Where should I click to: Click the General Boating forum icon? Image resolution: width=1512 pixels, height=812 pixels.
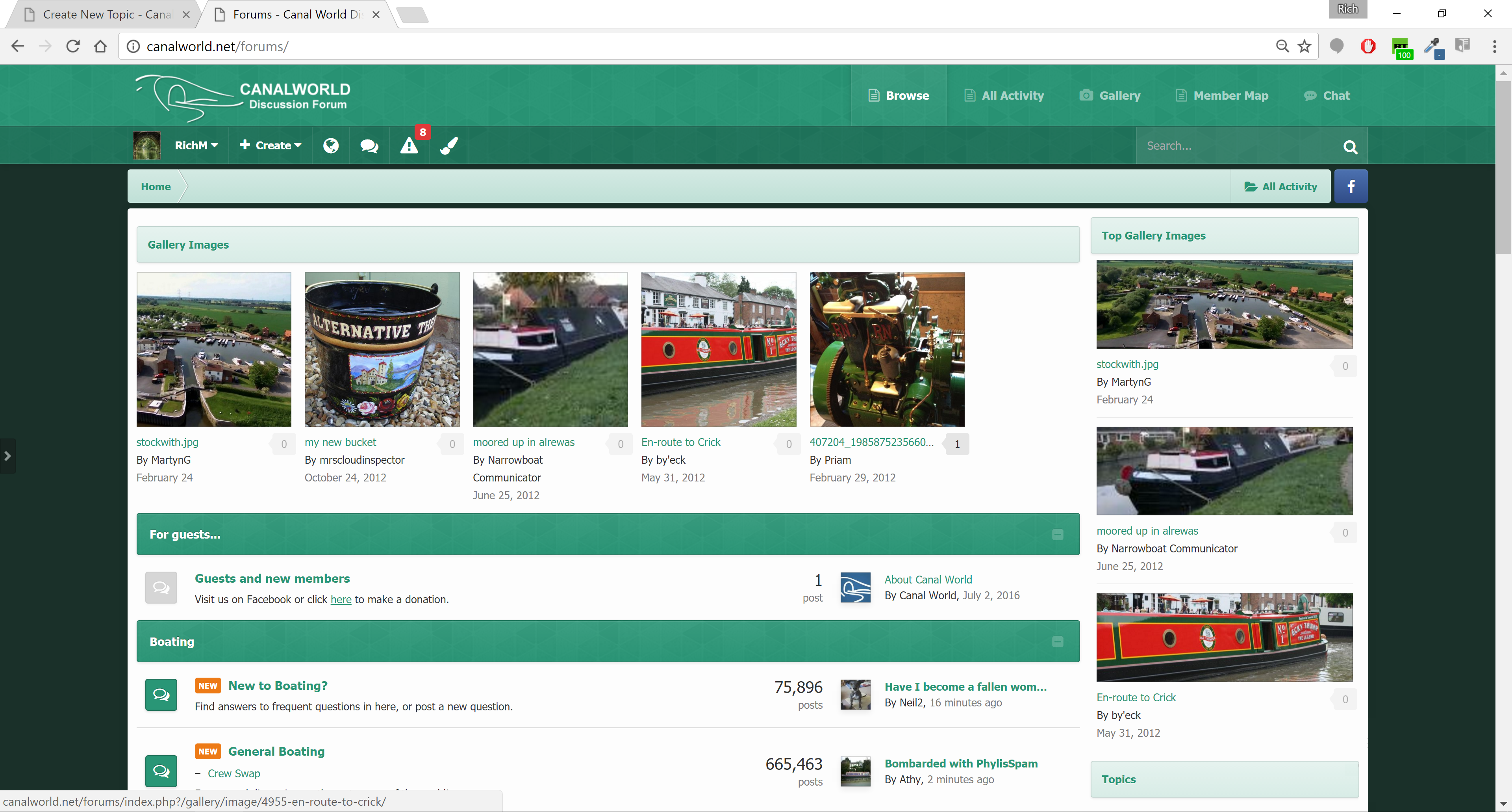tap(161, 771)
